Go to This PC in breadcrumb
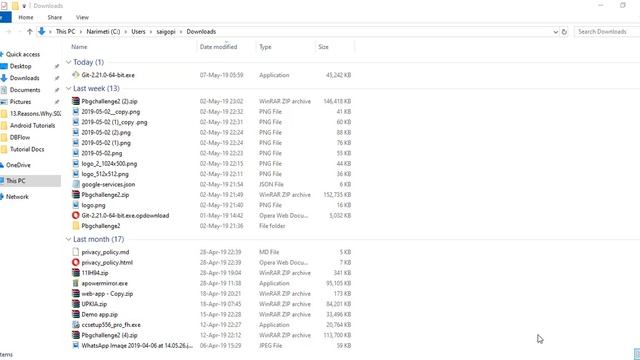640x360 pixels. click(x=65, y=32)
